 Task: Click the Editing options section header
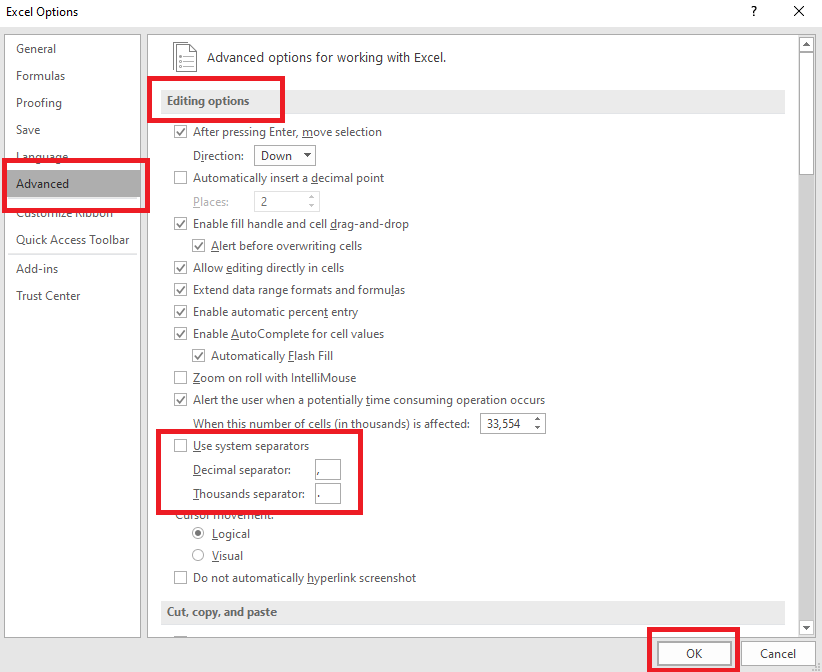[x=208, y=101]
